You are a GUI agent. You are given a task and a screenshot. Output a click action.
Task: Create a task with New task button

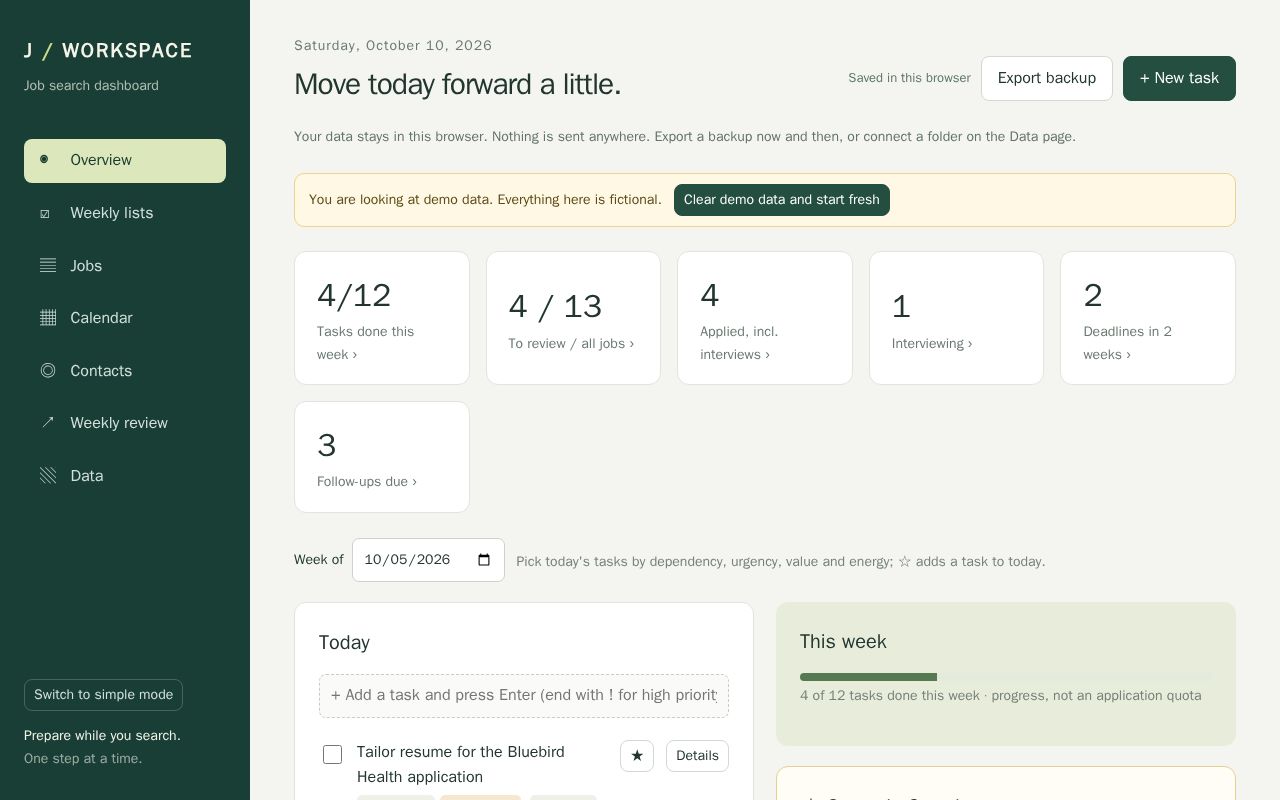[1179, 78]
